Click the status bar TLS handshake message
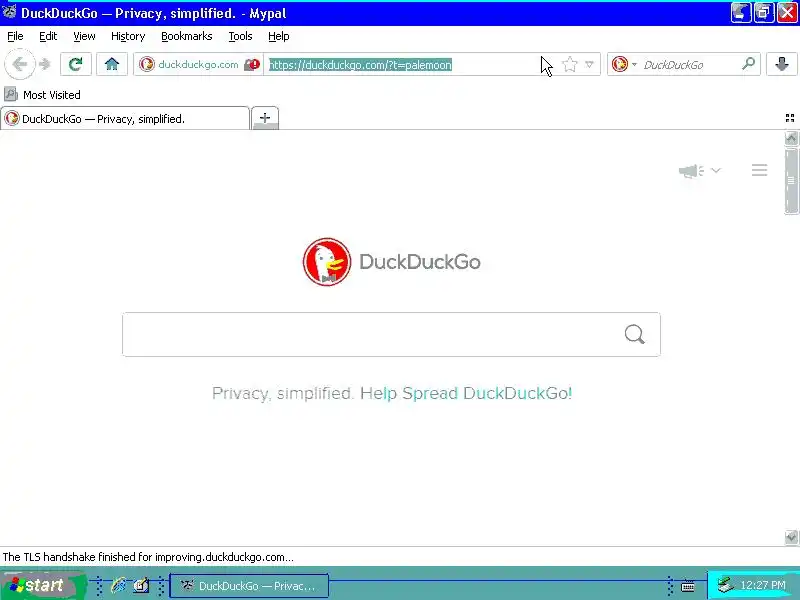800x600 pixels. tap(148, 557)
